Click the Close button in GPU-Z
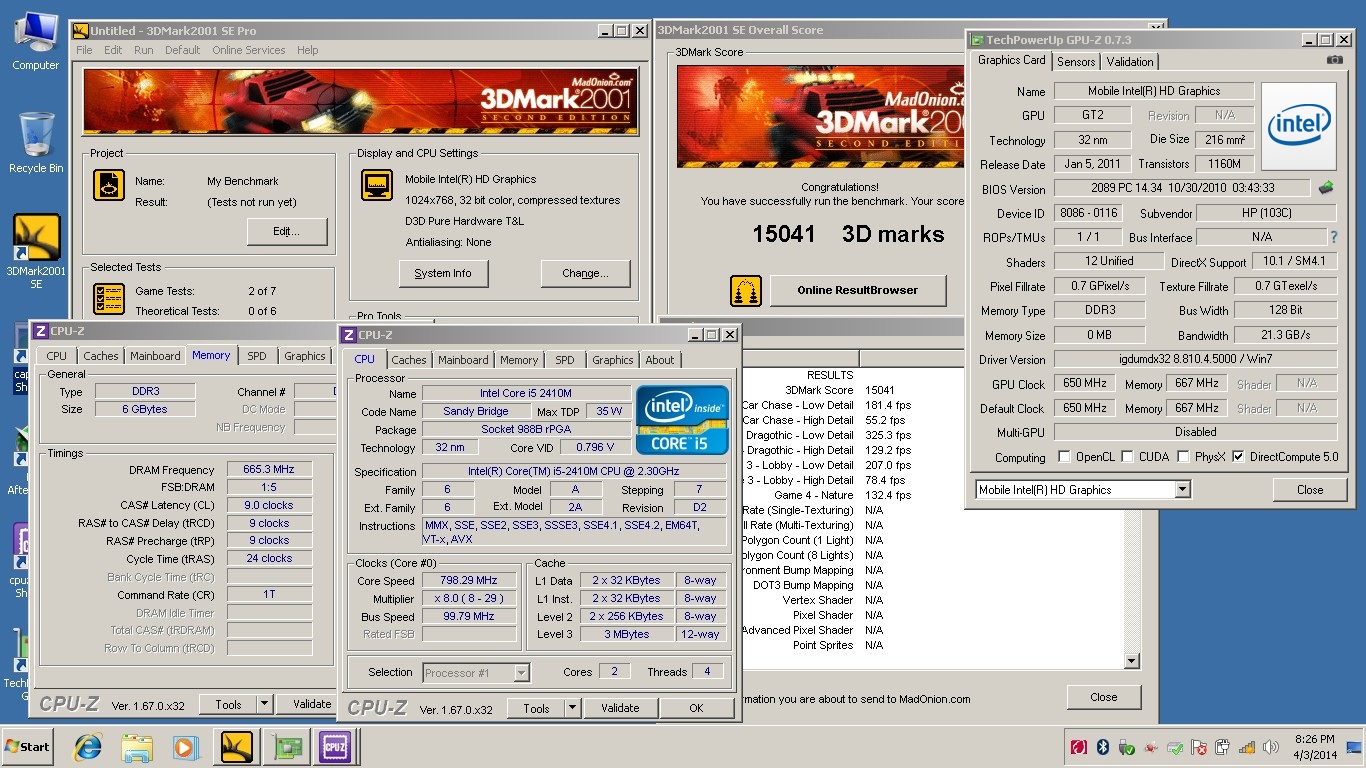The height and width of the screenshot is (768, 1366). [x=1310, y=490]
